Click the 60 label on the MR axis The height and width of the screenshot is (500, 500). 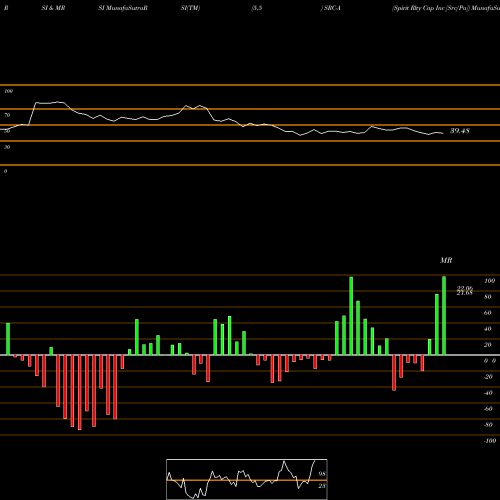click(488, 313)
